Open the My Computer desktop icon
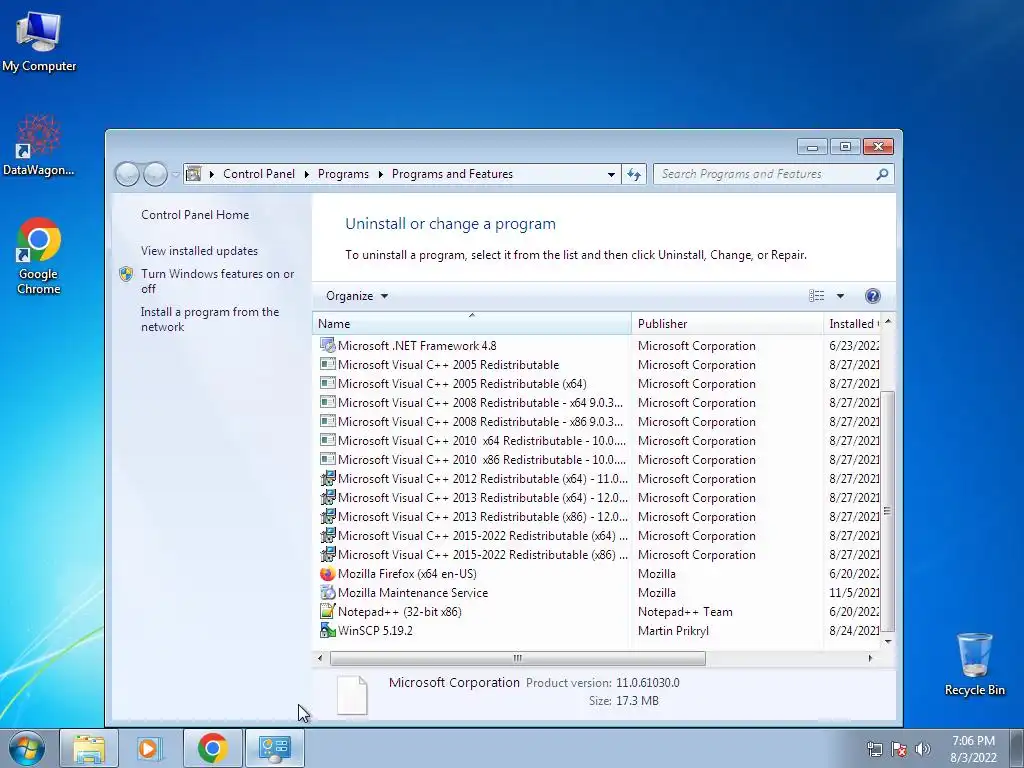 click(39, 40)
